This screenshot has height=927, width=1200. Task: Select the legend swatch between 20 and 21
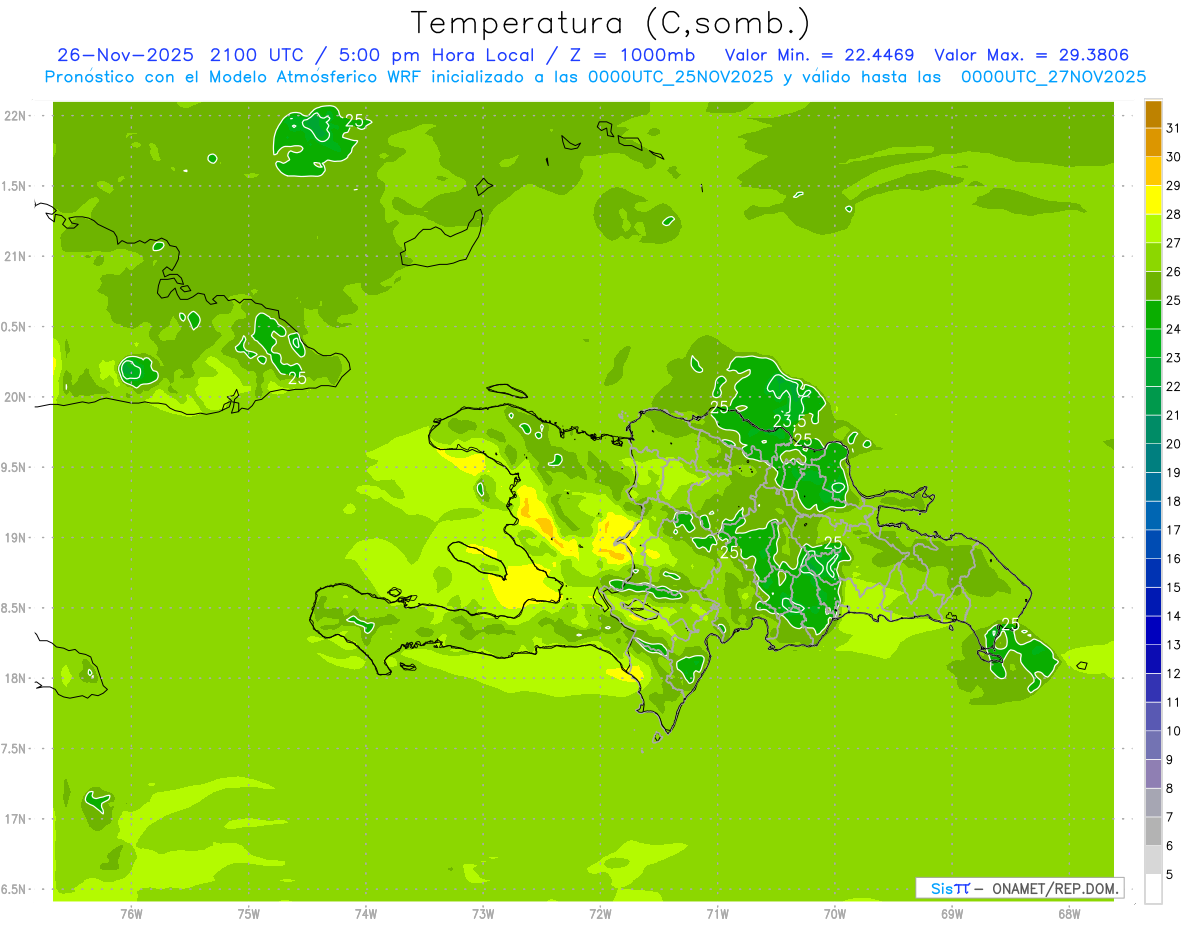coord(1153,430)
